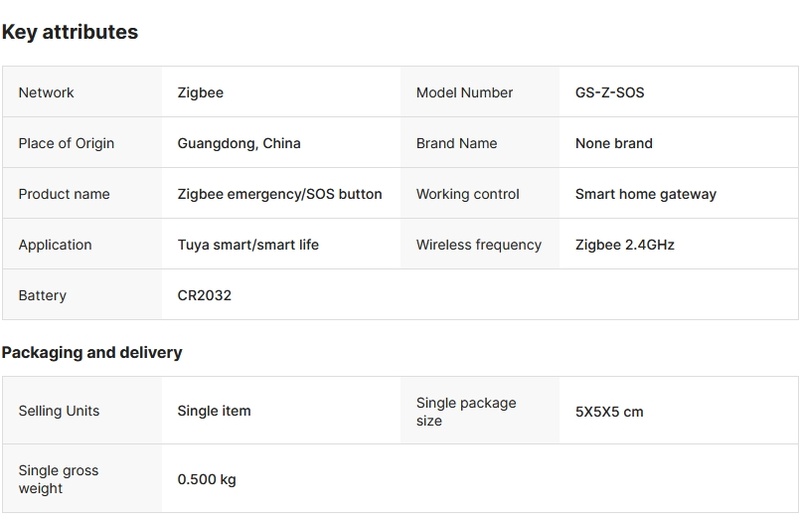Click the Single gross weight label
The image size is (800, 523).
pos(59,479)
